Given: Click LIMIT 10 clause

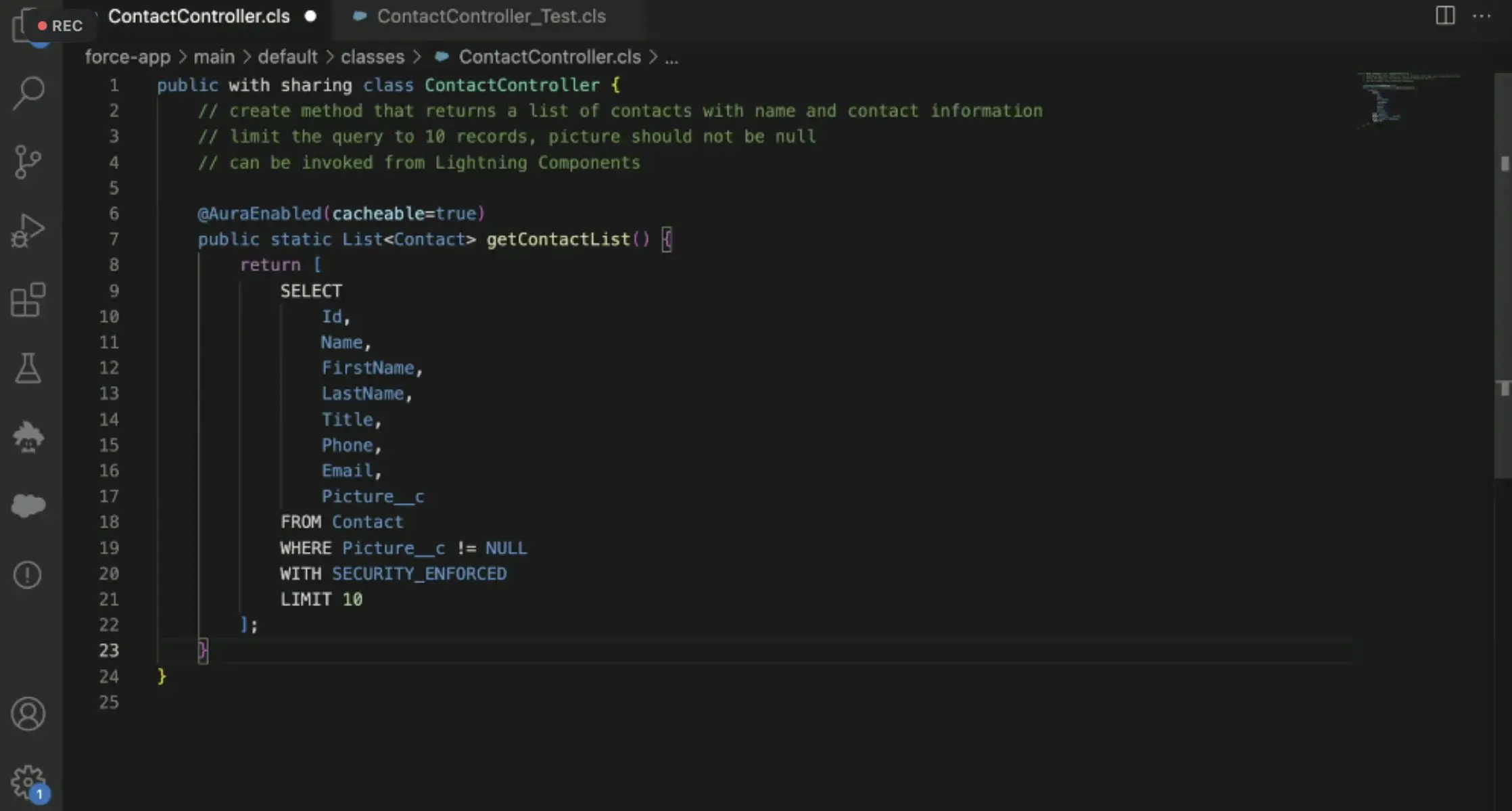Looking at the screenshot, I should tap(321, 599).
